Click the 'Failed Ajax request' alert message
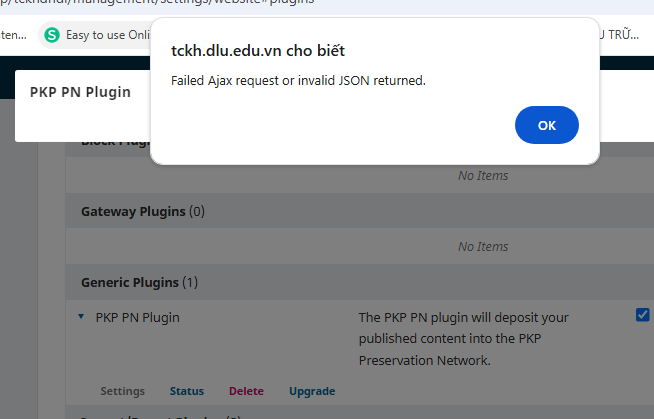654x419 pixels. click(298, 80)
